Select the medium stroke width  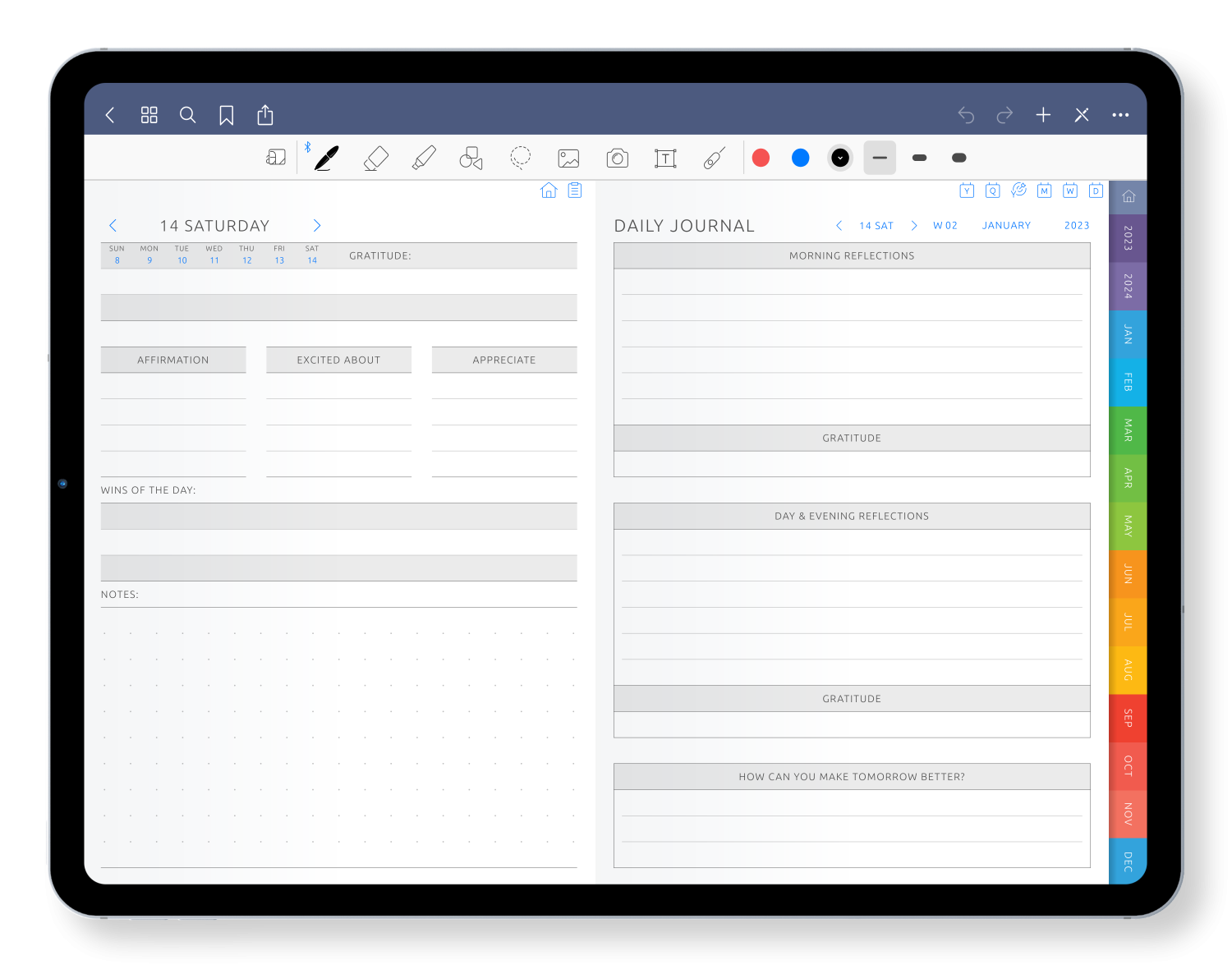point(919,158)
